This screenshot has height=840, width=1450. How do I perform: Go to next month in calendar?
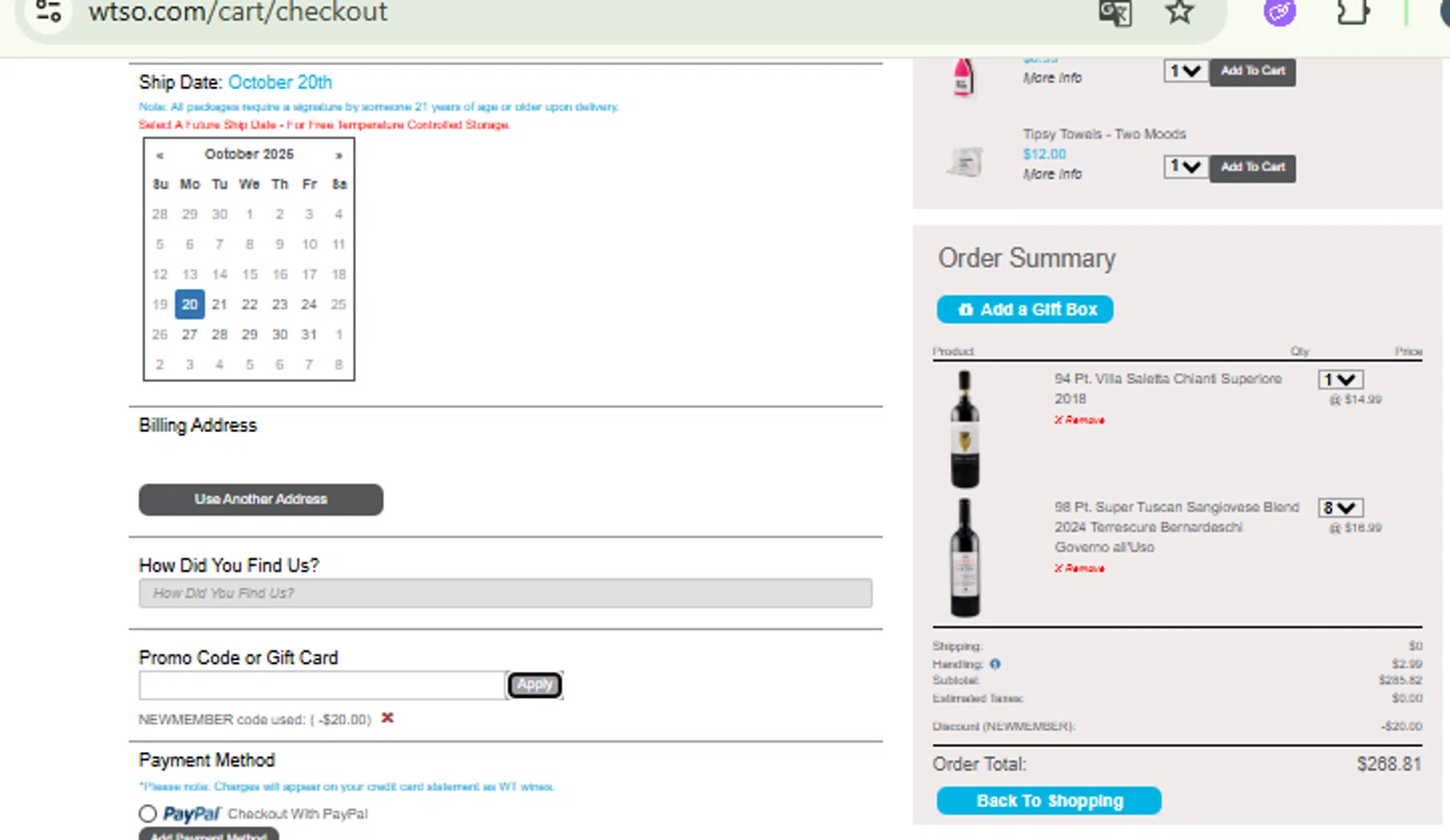[x=338, y=155]
